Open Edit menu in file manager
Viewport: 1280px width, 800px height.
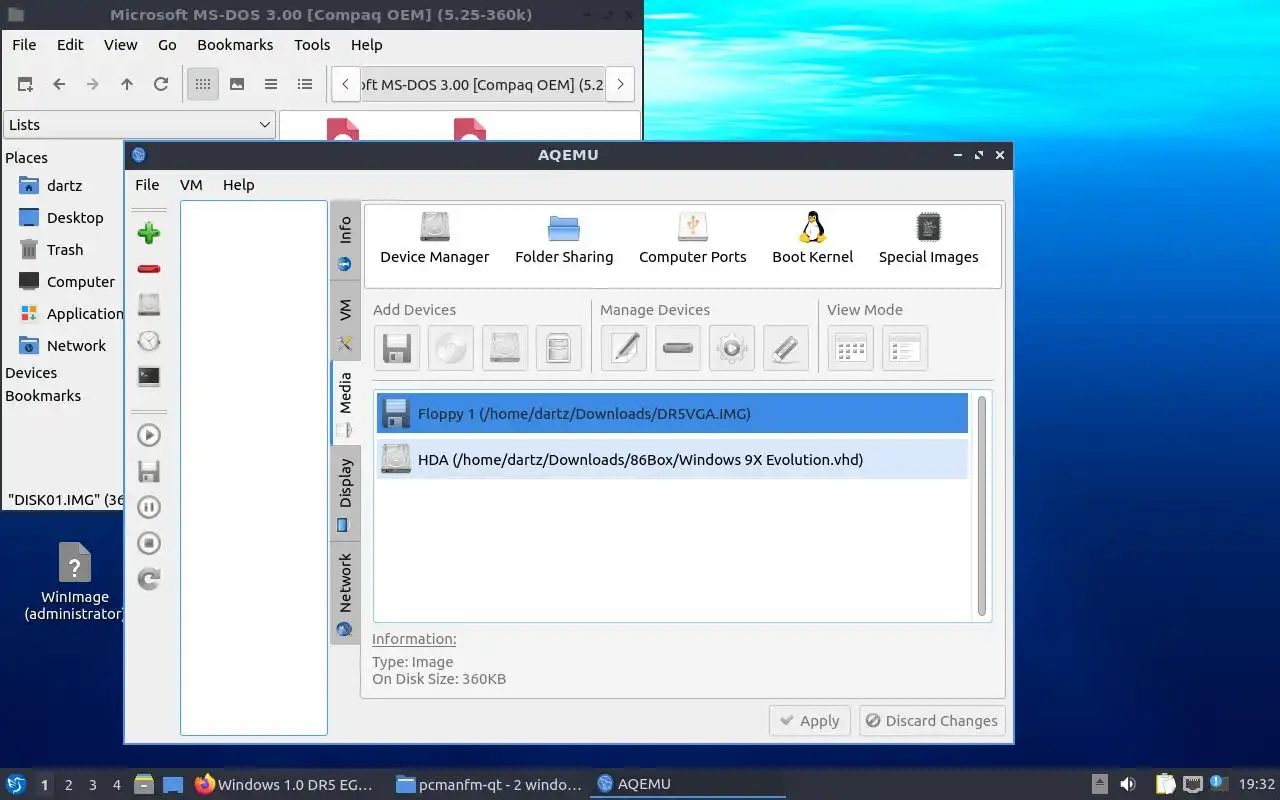(x=70, y=45)
